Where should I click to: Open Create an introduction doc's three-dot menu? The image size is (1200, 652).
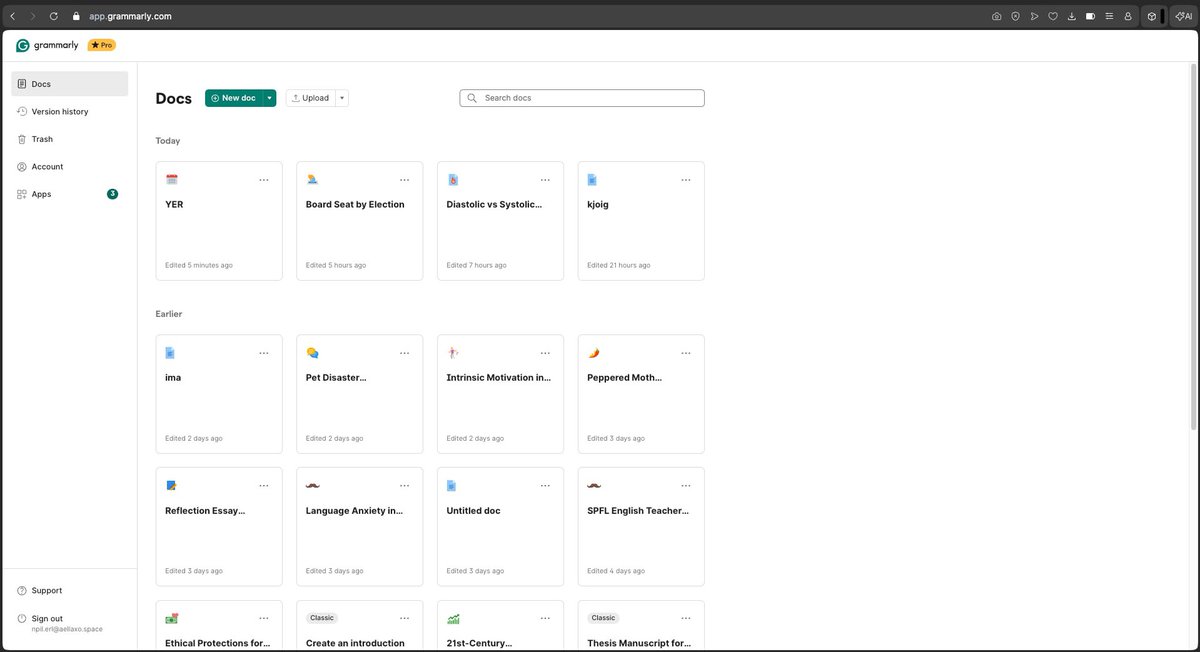click(404, 619)
